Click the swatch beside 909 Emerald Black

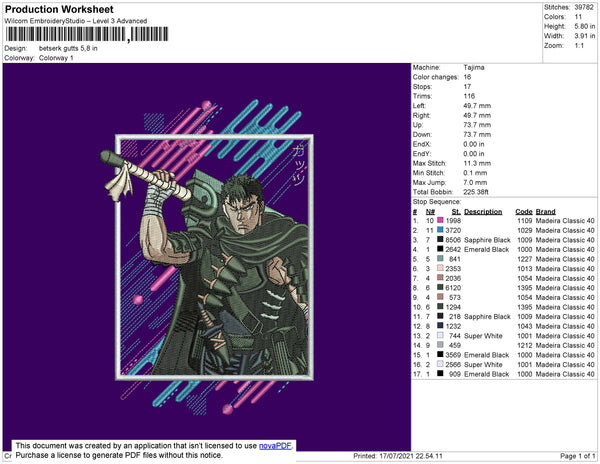pyautogui.click(x=440, y=373)
